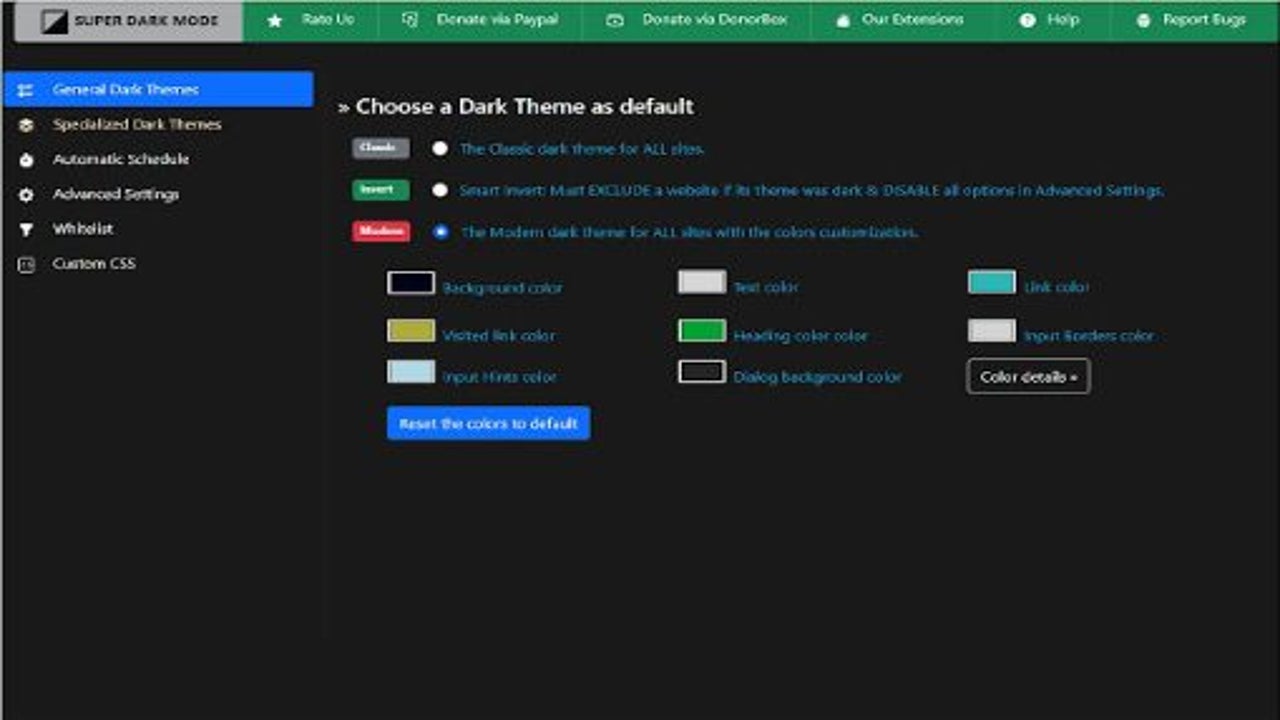Screen dimensions: 1280x720
Task: Click the General Dark Themes sliders icon
Action: coord(26,90)
